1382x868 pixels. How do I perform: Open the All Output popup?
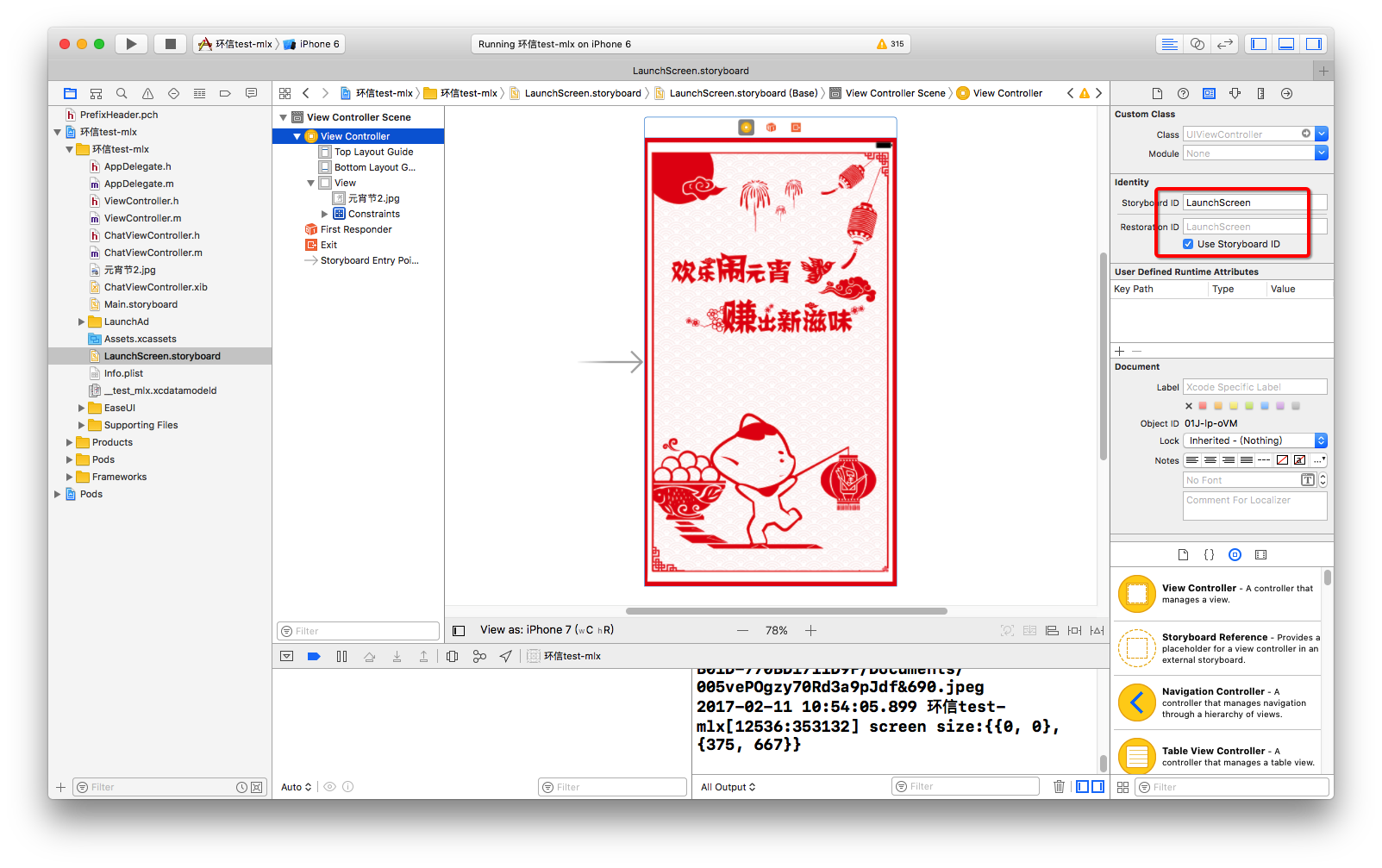click(x=728, y=787)
